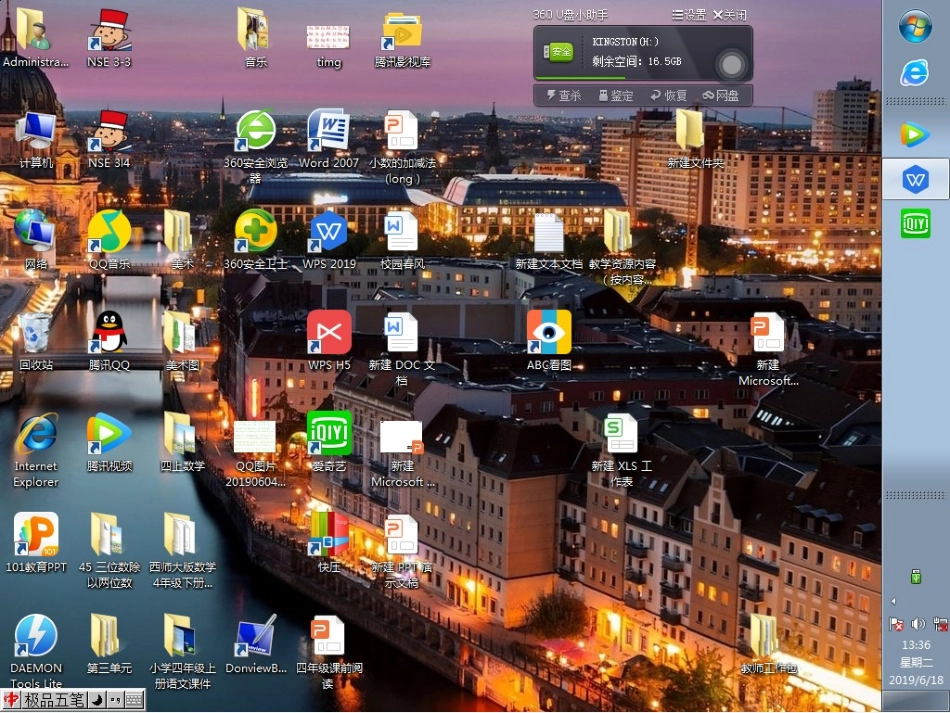Click 恢复 in the U盘 assistant
The image size is (950, 713).
click(x=669, y=96)
